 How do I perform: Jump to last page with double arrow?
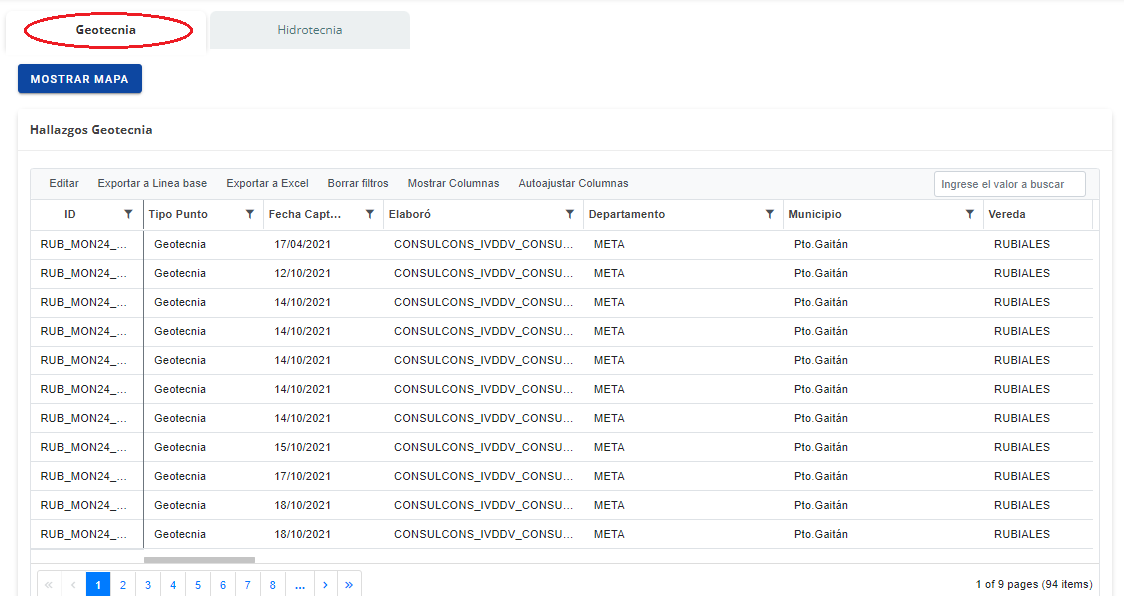point(349,585)
